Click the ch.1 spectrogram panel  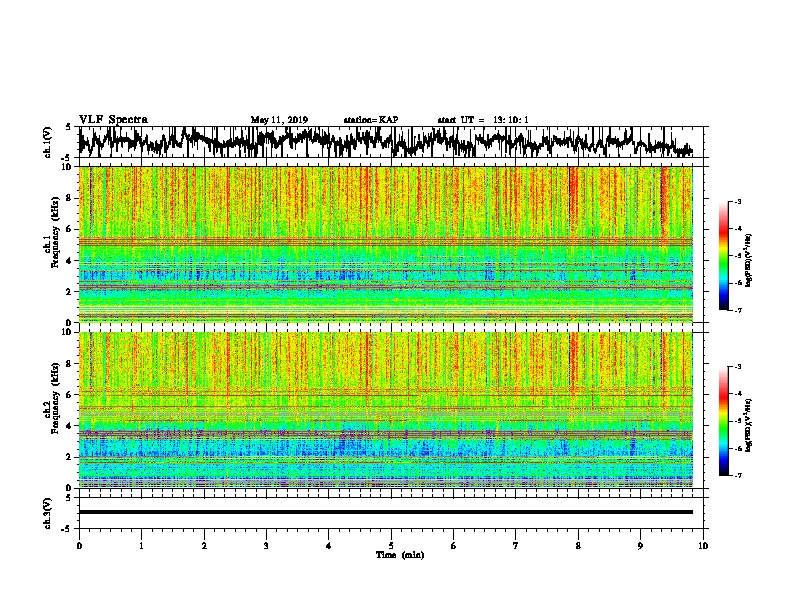pyautogui.click(x=385, y=244)
